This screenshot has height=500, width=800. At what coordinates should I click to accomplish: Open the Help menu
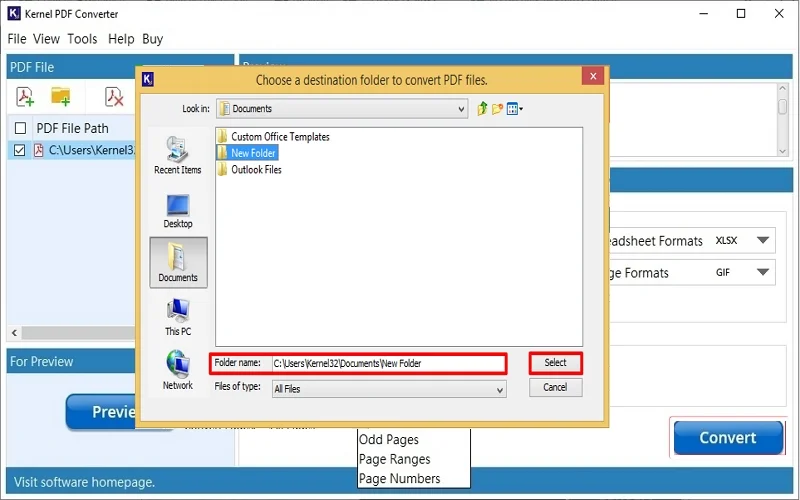tap(121, 39)
